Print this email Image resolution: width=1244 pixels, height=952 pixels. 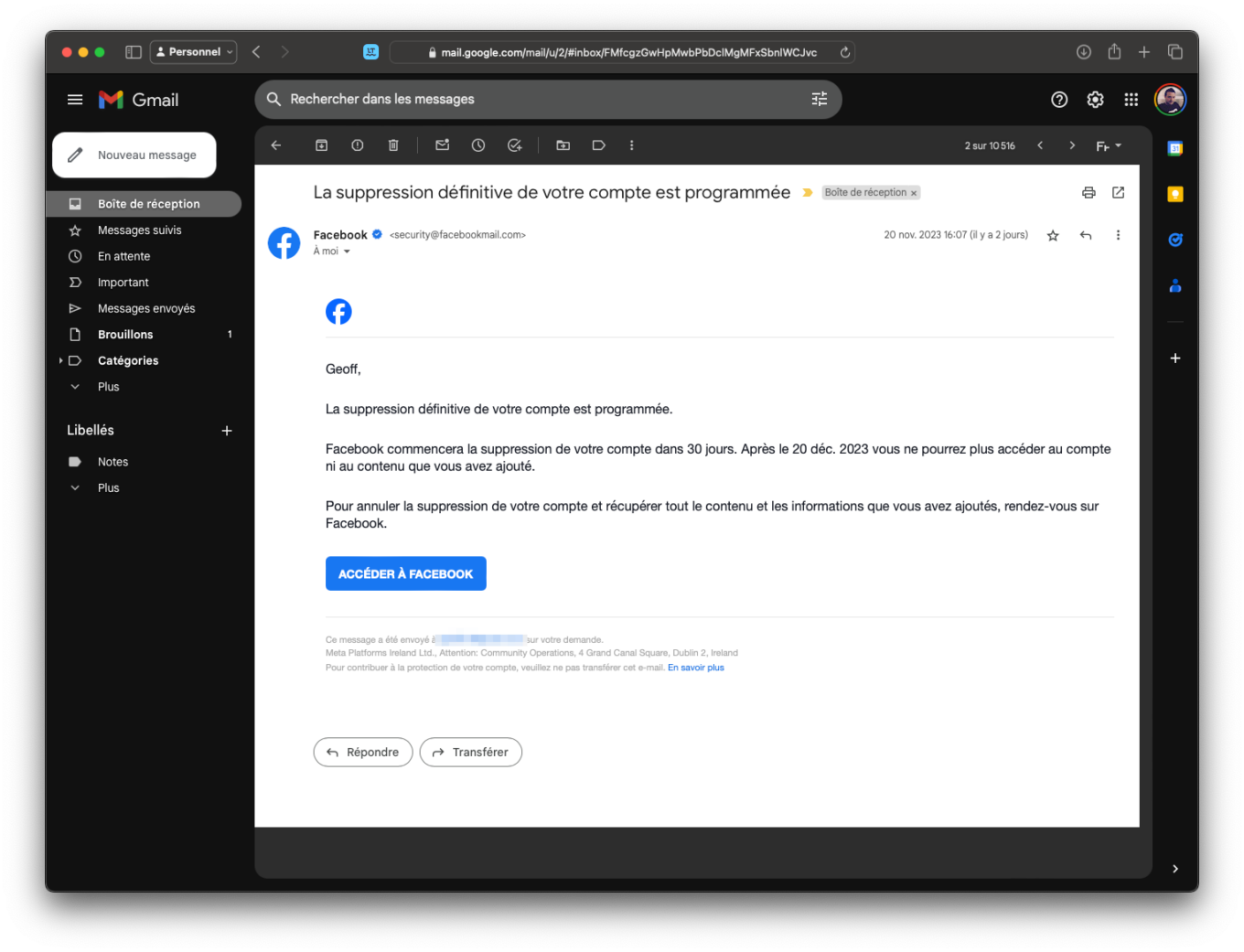[x=1088, y=192]
